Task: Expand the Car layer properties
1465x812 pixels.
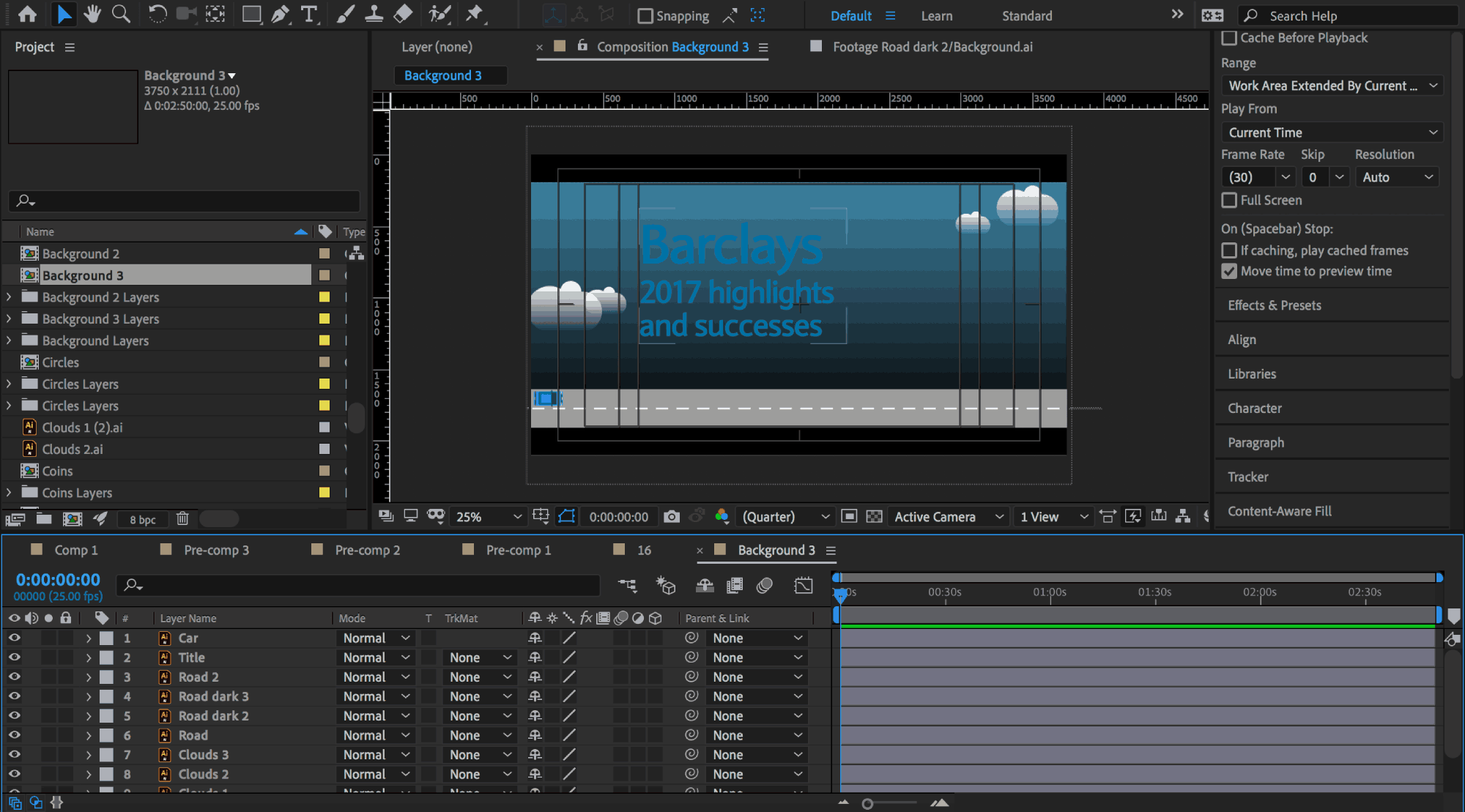Action: [x=89, y=638]
